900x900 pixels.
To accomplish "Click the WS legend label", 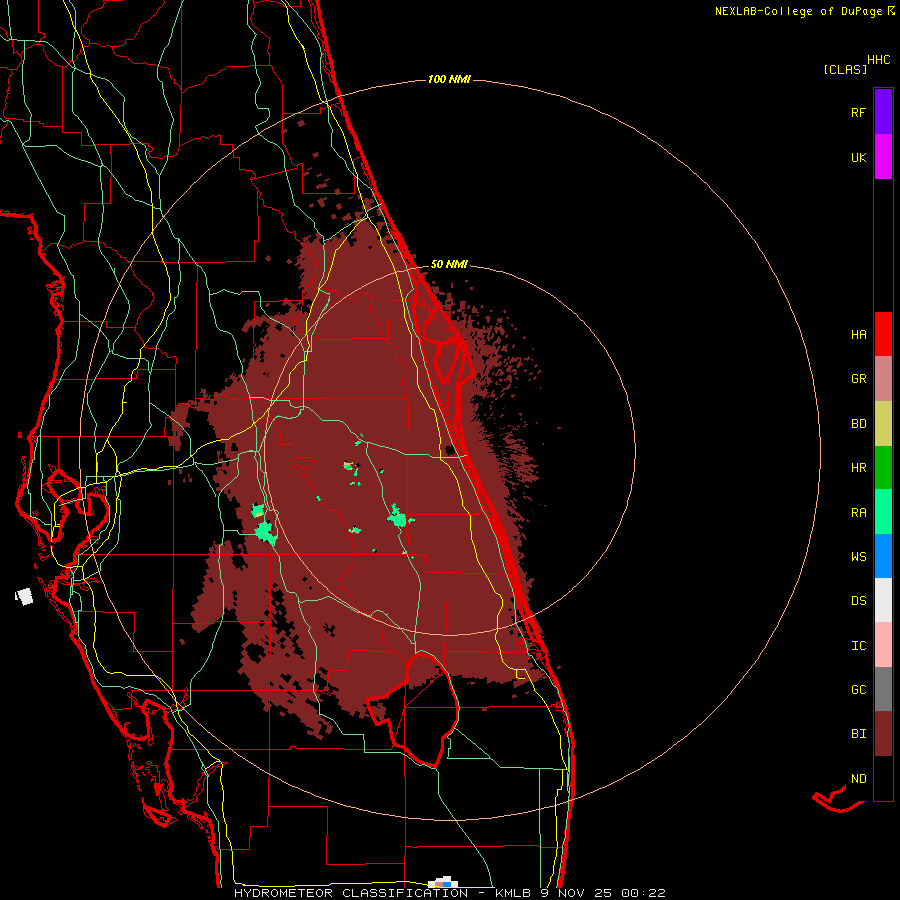I will point(858,557).
